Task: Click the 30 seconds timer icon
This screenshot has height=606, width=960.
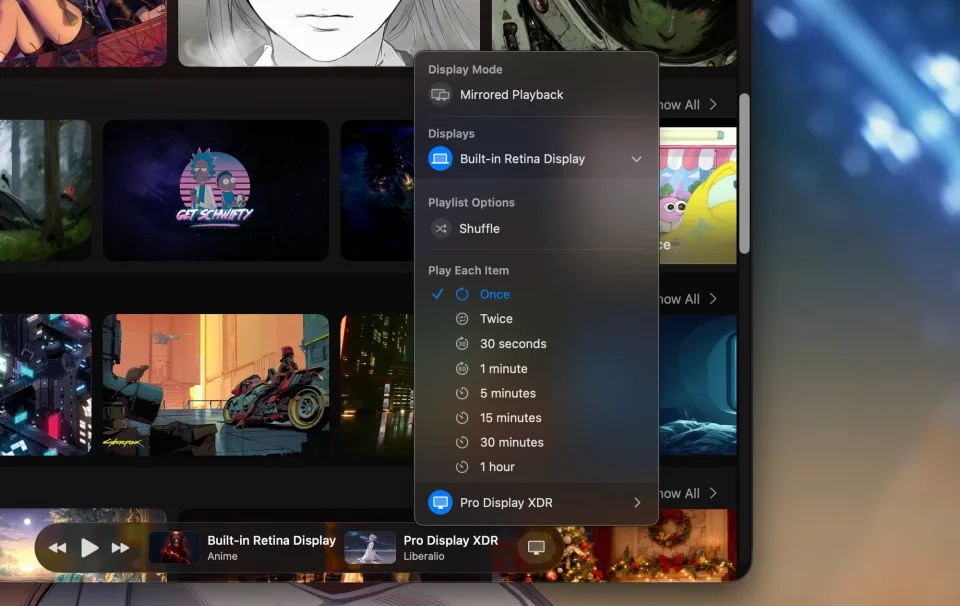Action: pos(462,344)
